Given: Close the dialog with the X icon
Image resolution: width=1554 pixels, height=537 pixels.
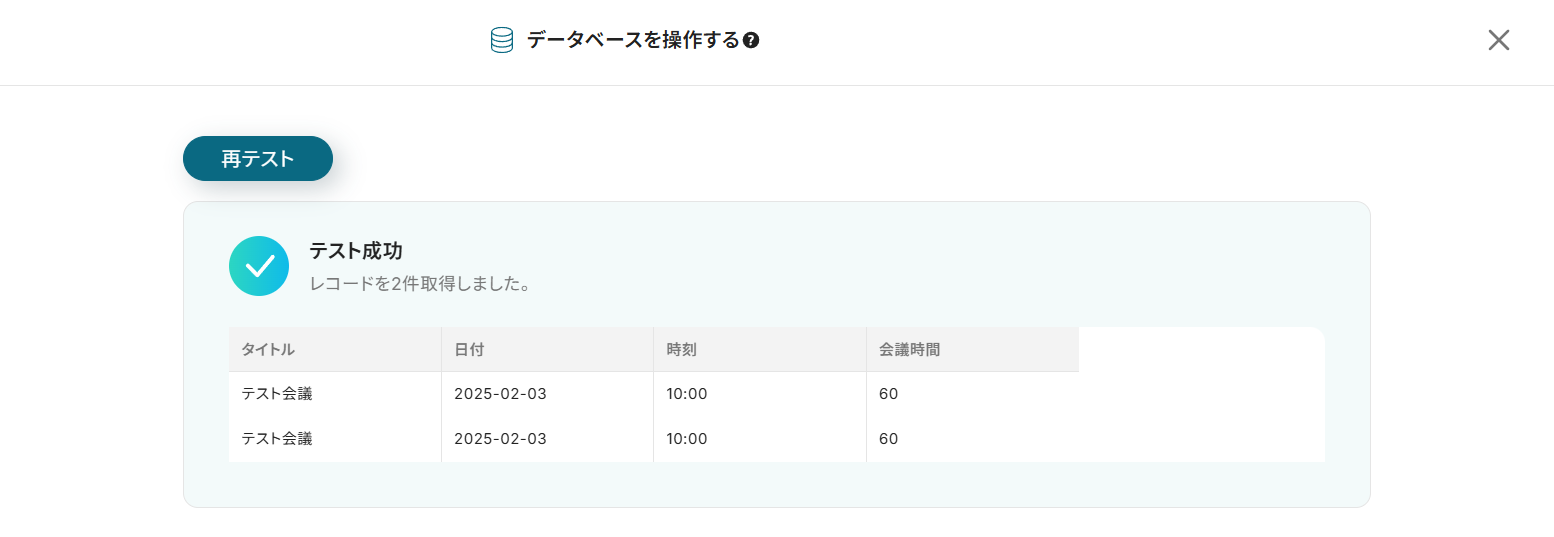Looking at the screenshot, I should pyautogui.click(x=1498, y=40).
